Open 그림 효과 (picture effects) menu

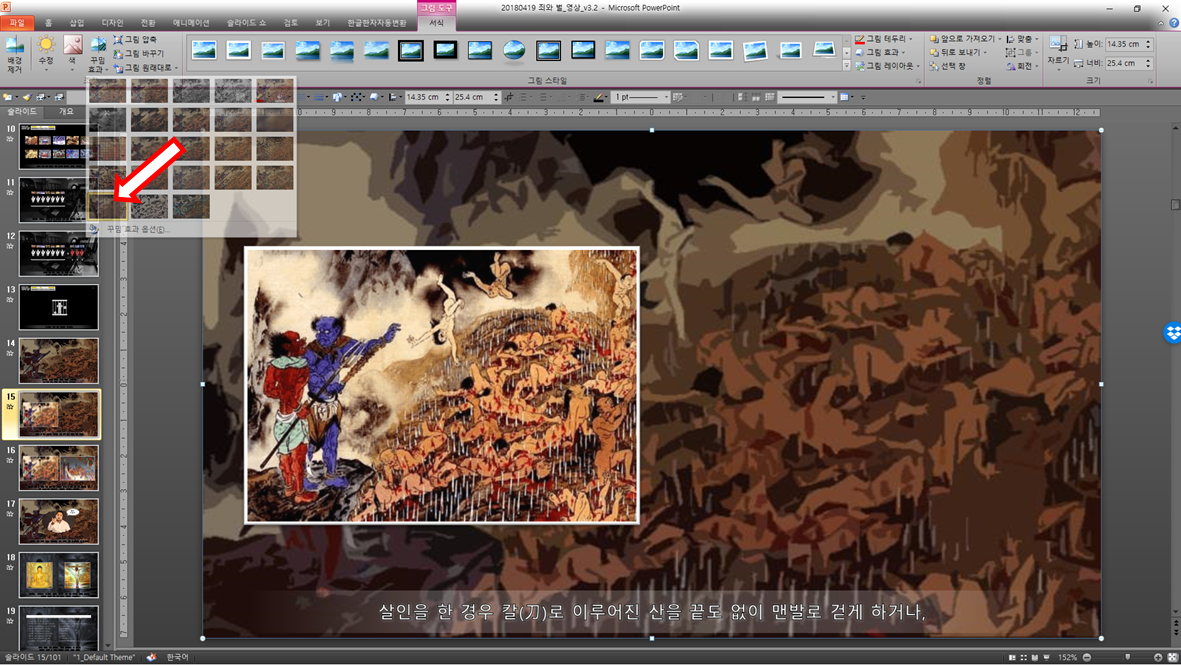(x=880, y=53)
